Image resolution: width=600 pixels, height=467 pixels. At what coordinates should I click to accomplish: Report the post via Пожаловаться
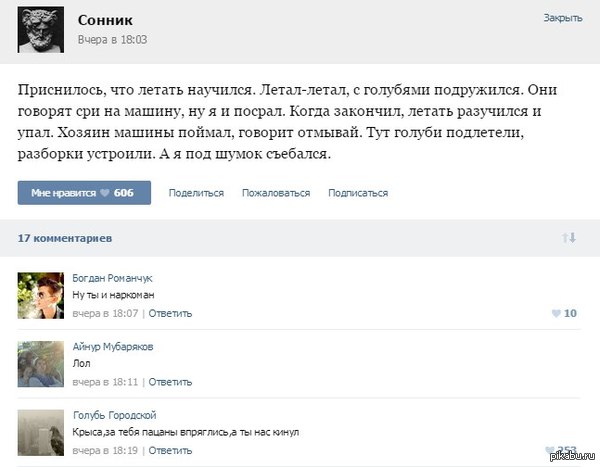(276, 193)
